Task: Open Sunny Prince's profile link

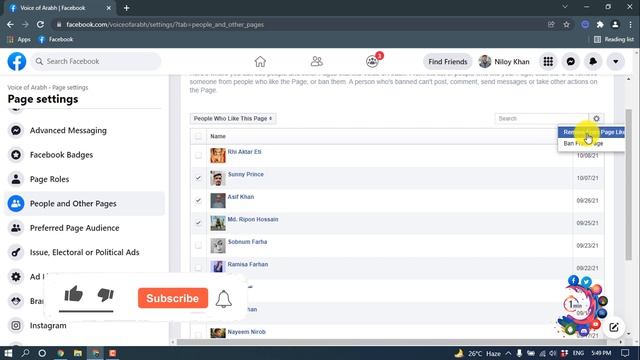Action: point(246,174)
